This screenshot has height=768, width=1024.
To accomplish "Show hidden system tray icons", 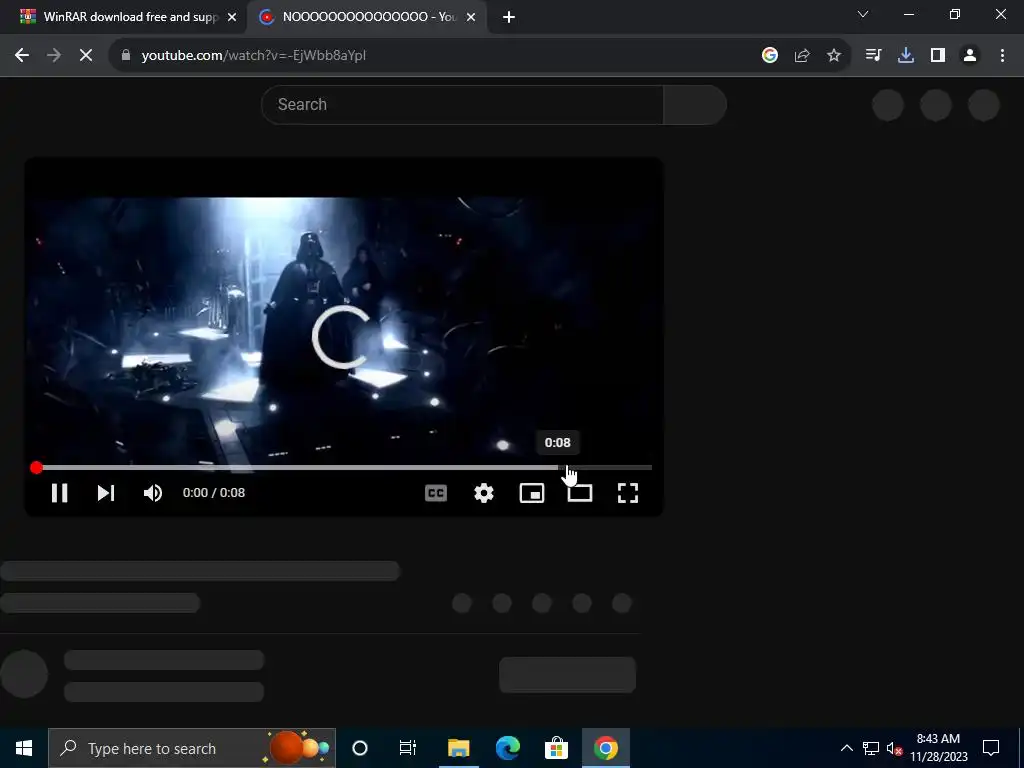I will [846, 748].
